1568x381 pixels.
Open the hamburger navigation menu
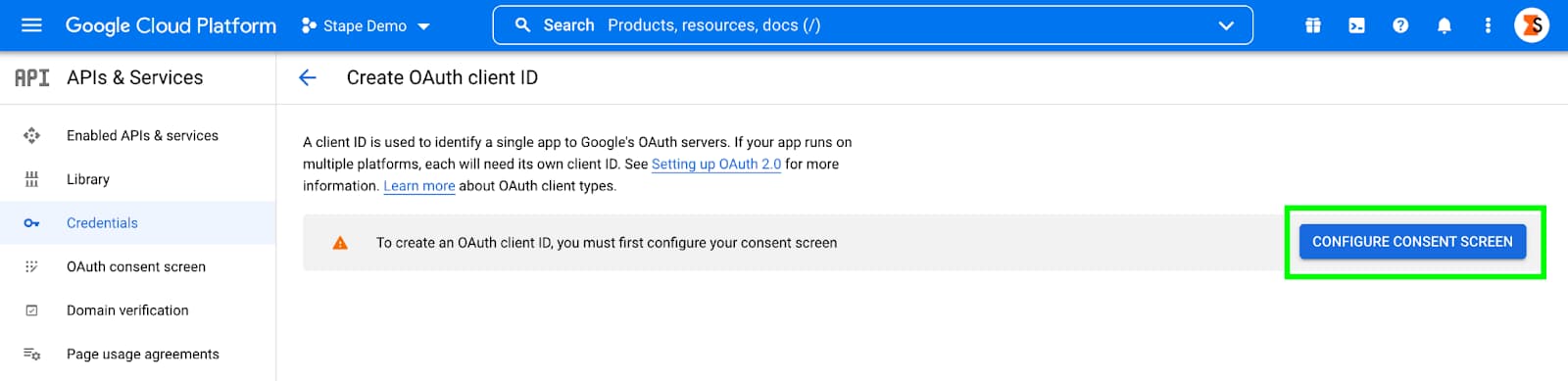click(x=31, y=25)
